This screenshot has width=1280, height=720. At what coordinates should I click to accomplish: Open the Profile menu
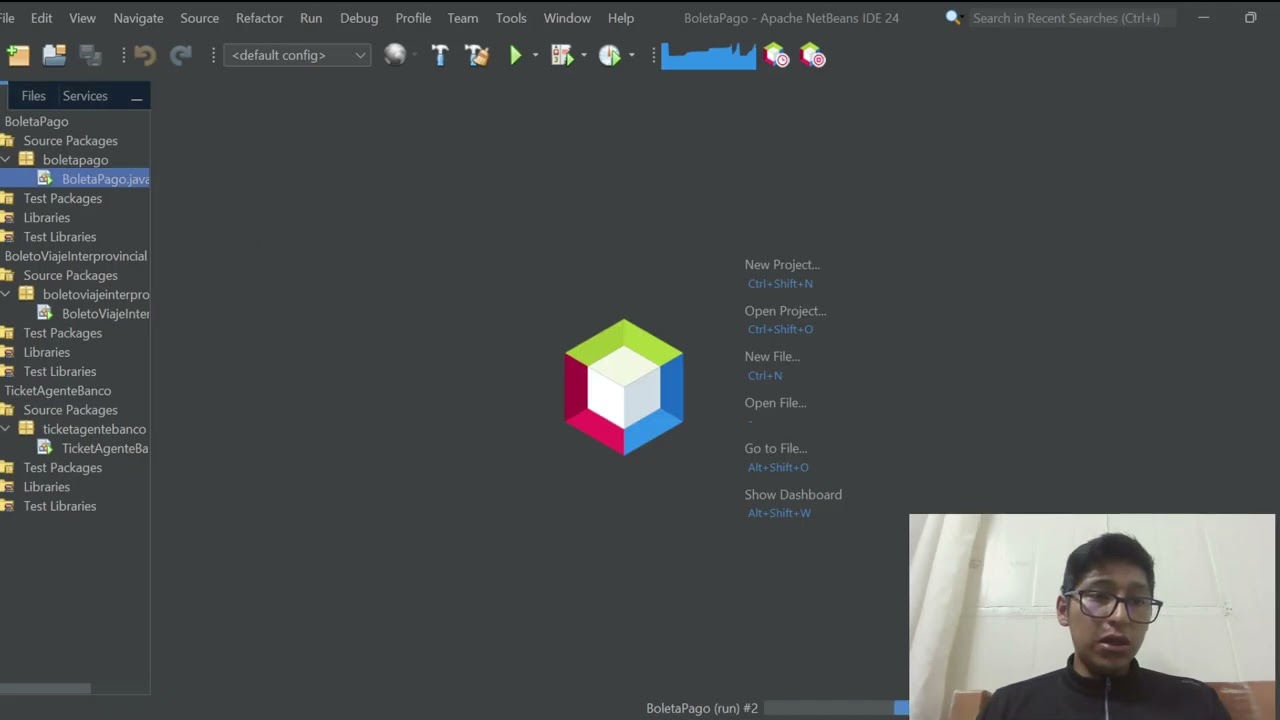coord(413,18)
